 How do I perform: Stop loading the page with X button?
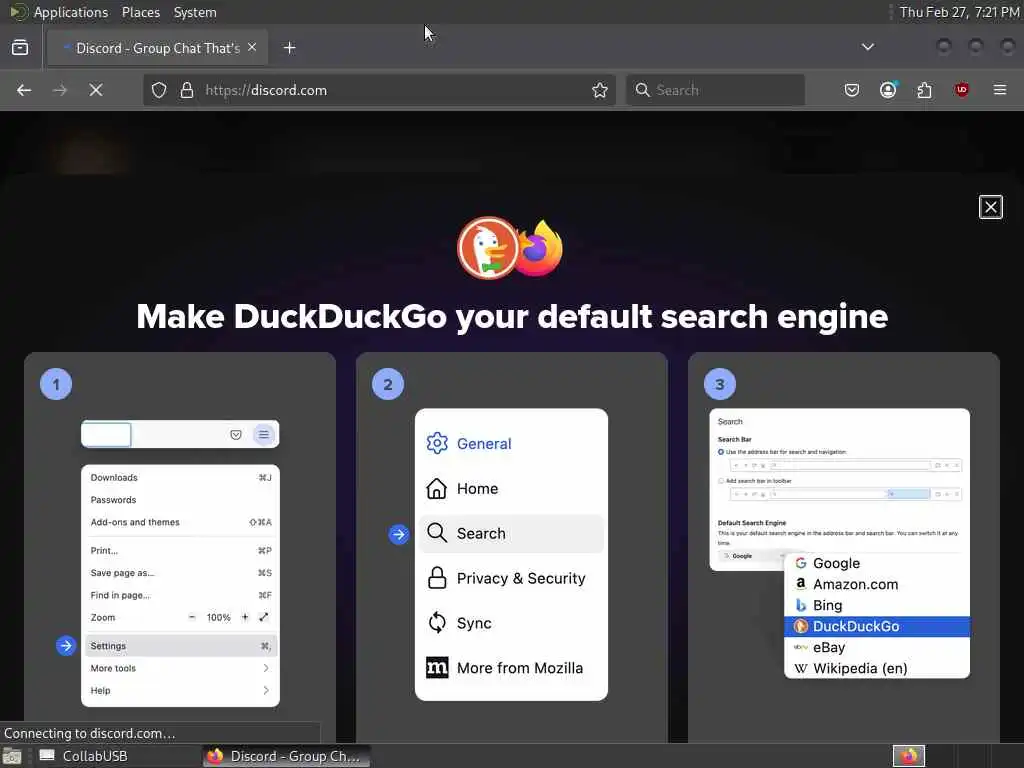pos(96,90)
